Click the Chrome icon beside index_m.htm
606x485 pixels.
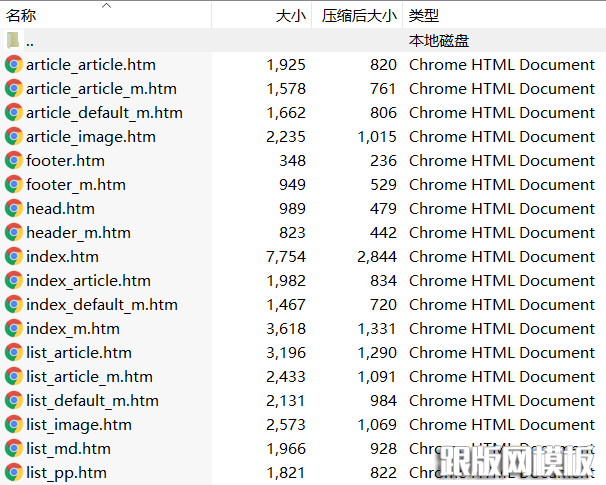[x=14, y=328]
